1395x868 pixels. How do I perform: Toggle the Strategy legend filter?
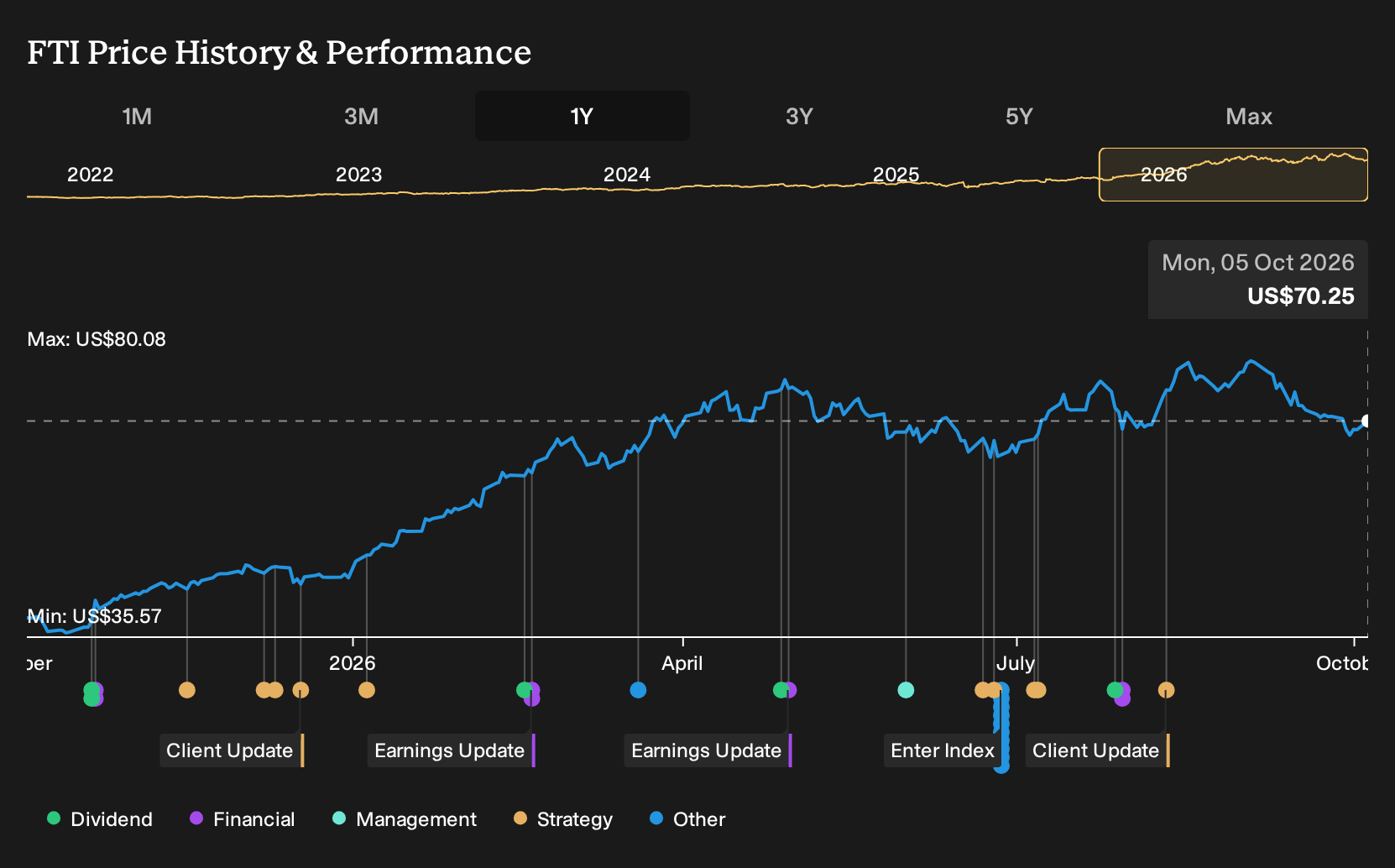[563, 818]
